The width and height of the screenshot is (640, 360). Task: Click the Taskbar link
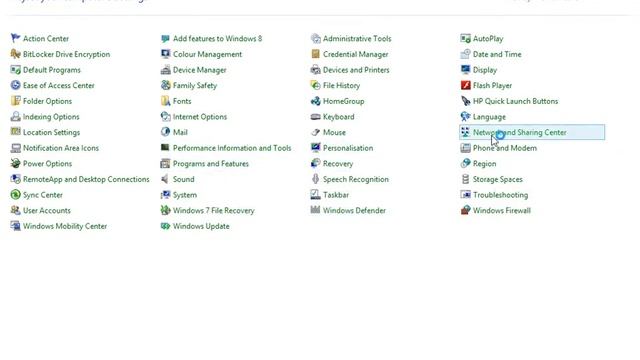(x=336, y=195)
